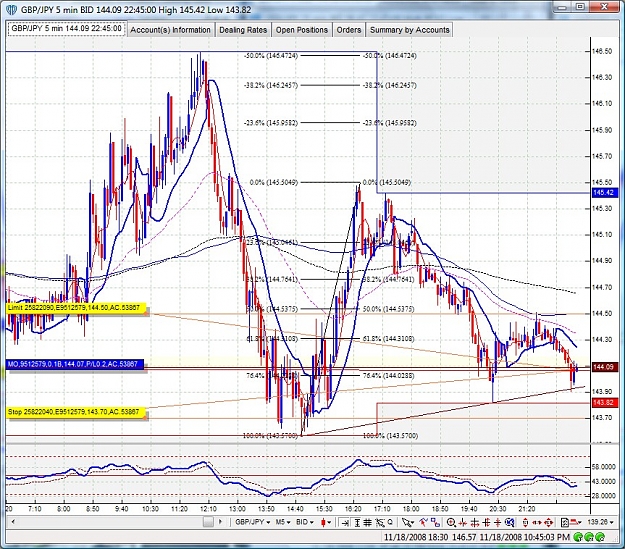Click the horizontal scale red arrows icon
Screen dimensions: 625x549
coord(537,523)
